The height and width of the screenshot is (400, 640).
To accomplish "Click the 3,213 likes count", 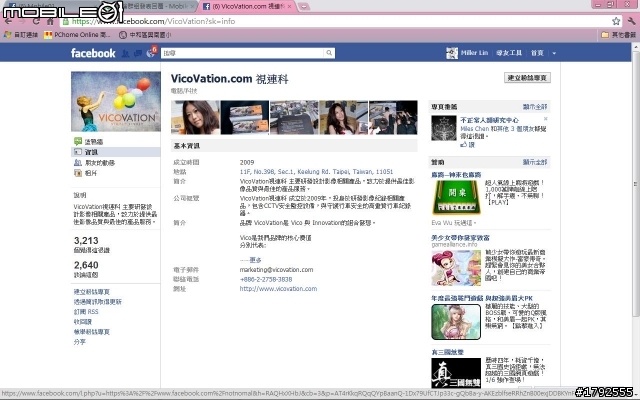I will tap(86, 240).
